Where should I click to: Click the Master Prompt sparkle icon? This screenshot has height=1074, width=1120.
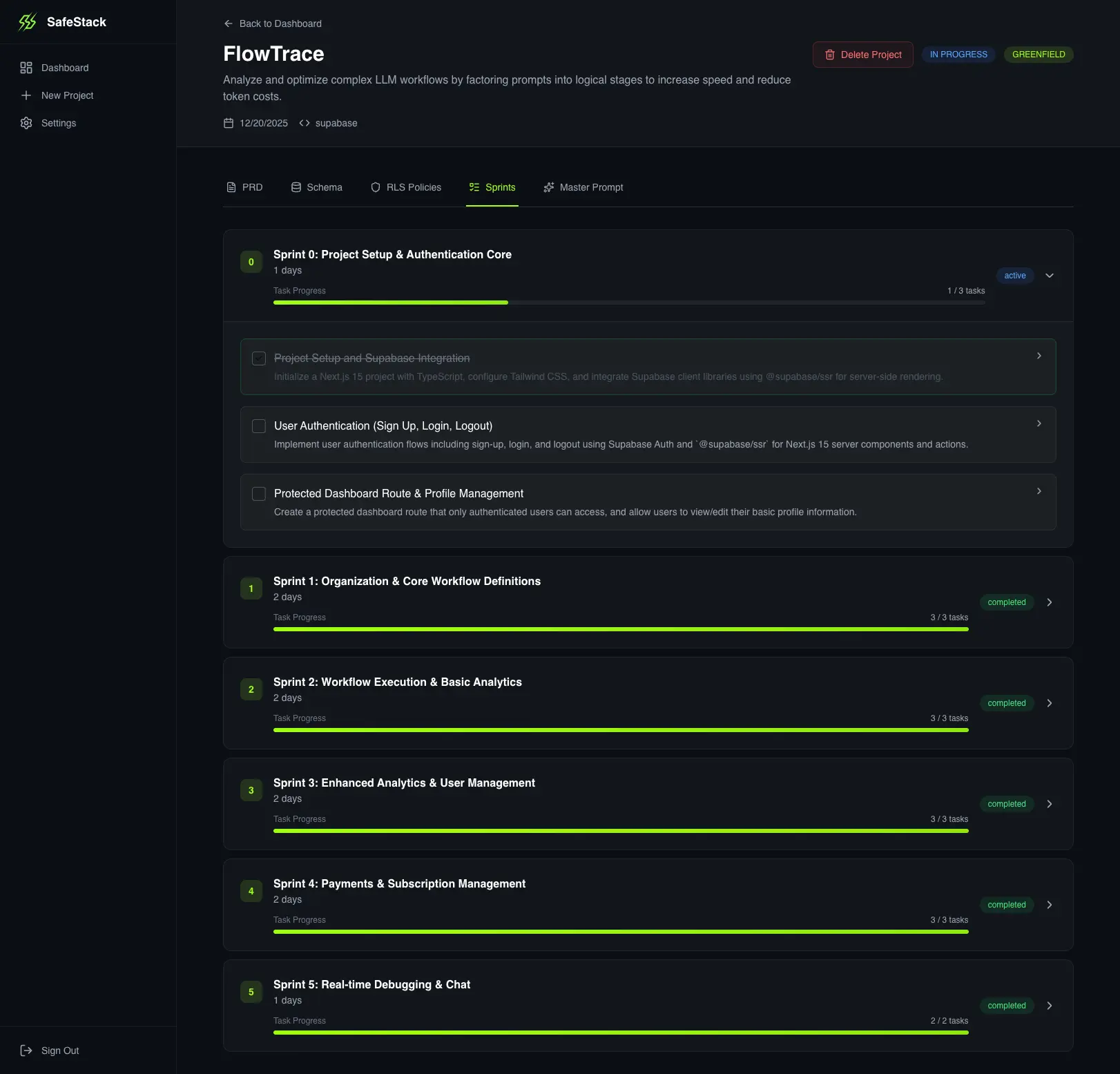[549, 187]
